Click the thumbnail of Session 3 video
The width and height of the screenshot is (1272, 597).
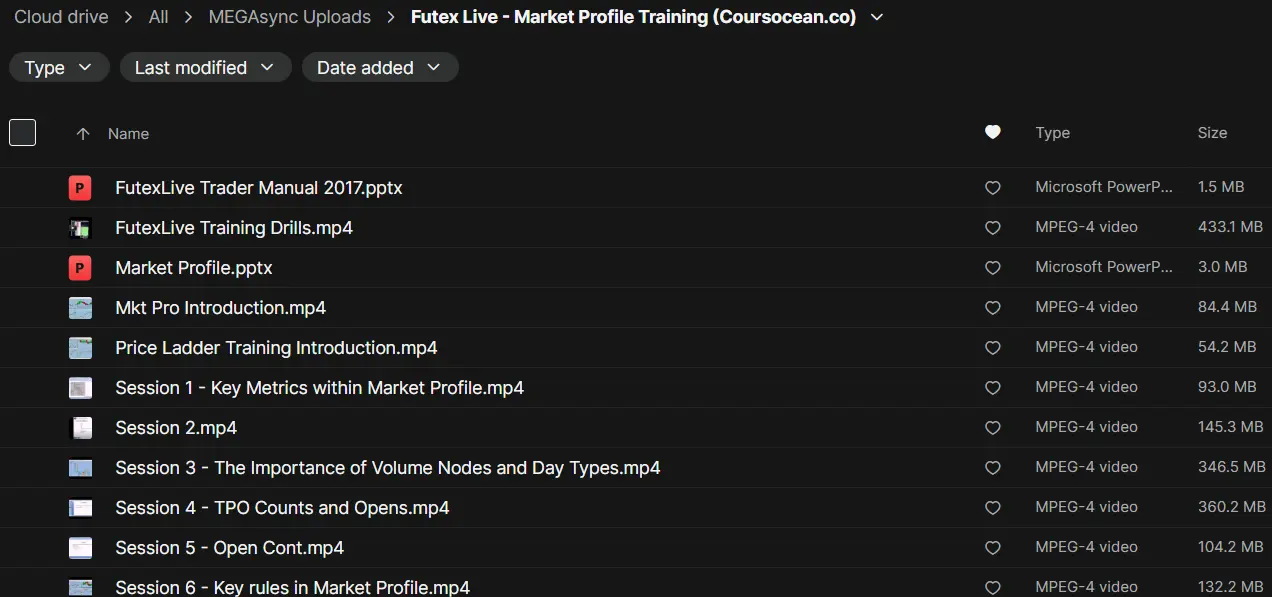80,468
